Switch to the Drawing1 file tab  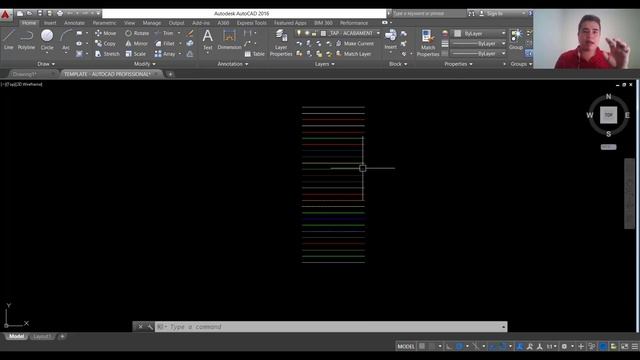(32, 74)
